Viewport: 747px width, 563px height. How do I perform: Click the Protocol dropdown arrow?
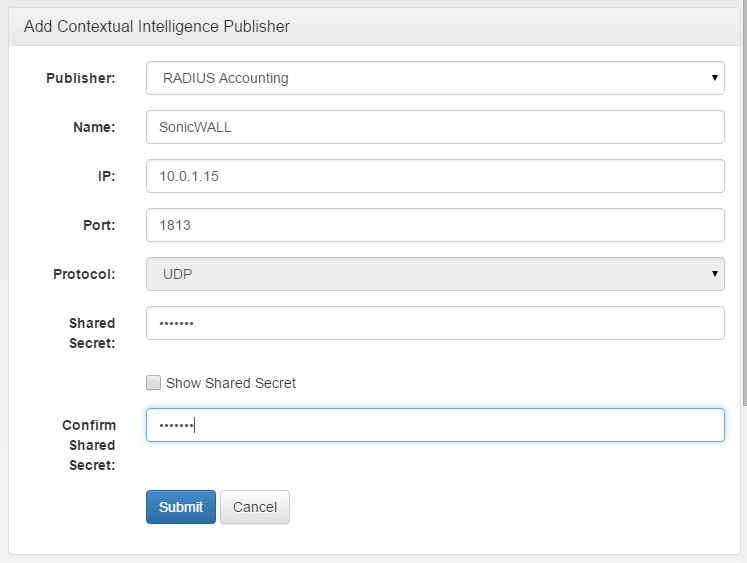(715, 274)
